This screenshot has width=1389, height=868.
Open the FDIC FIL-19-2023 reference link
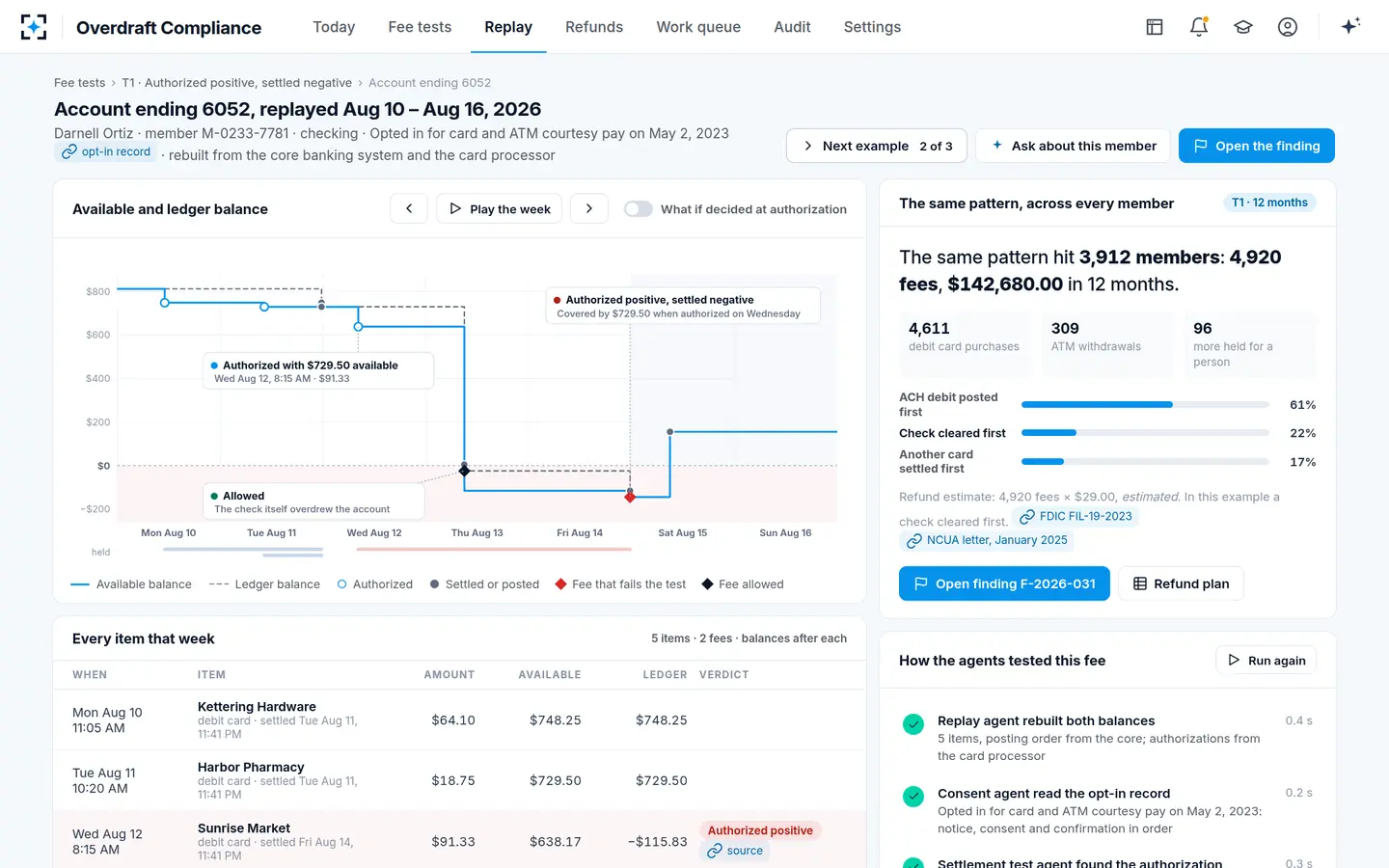[x=1076, y=517]
